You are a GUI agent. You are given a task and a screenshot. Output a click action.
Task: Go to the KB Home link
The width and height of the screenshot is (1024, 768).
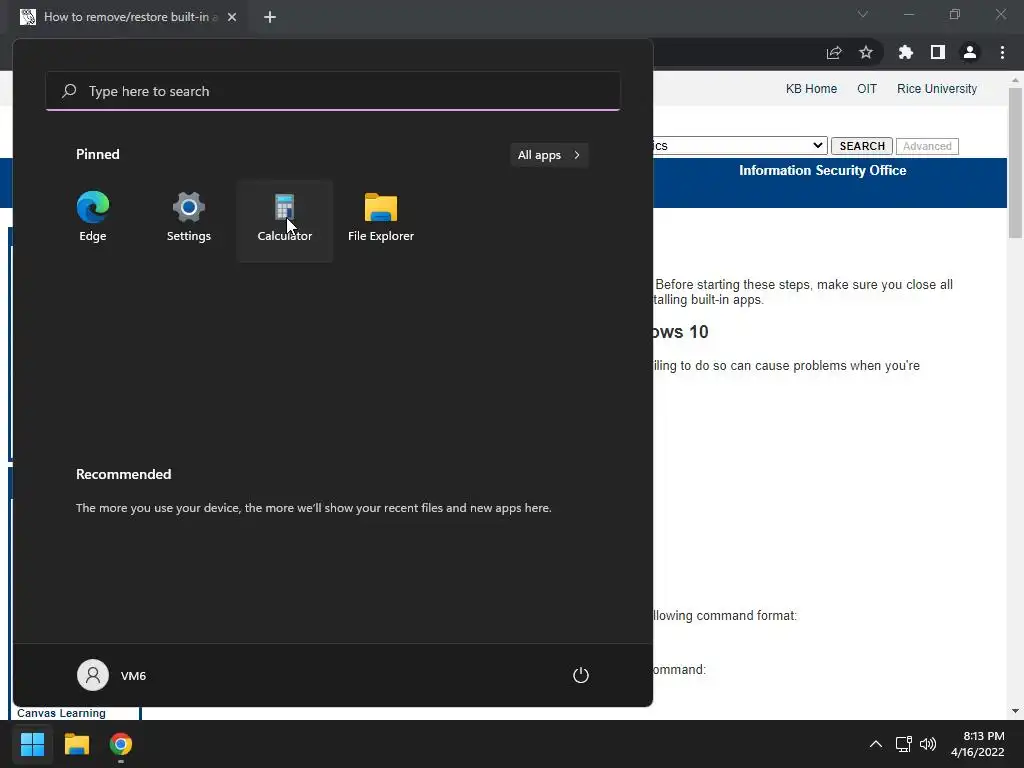pos(811,89)
